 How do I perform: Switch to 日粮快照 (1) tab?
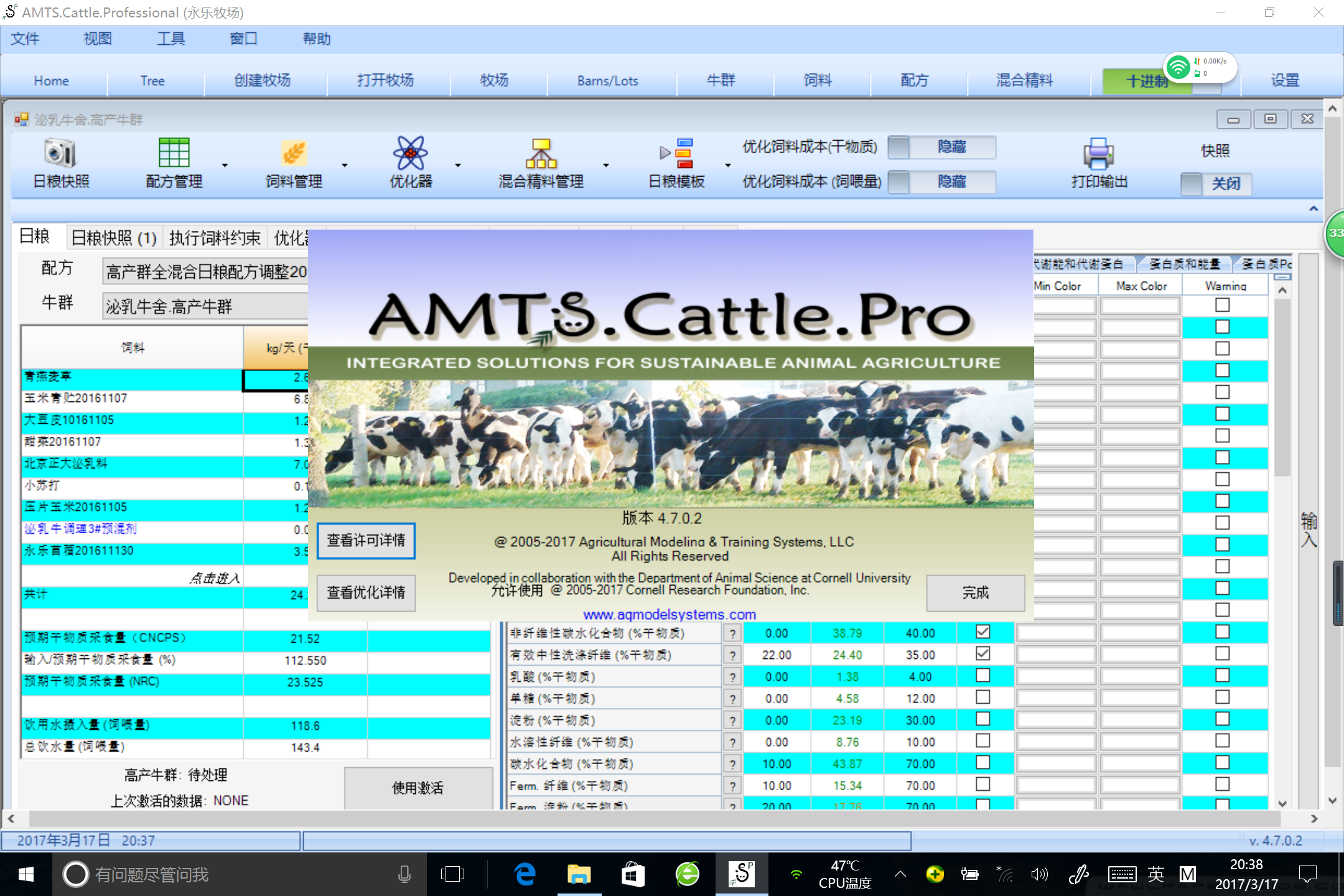click(x=114, y=238)
